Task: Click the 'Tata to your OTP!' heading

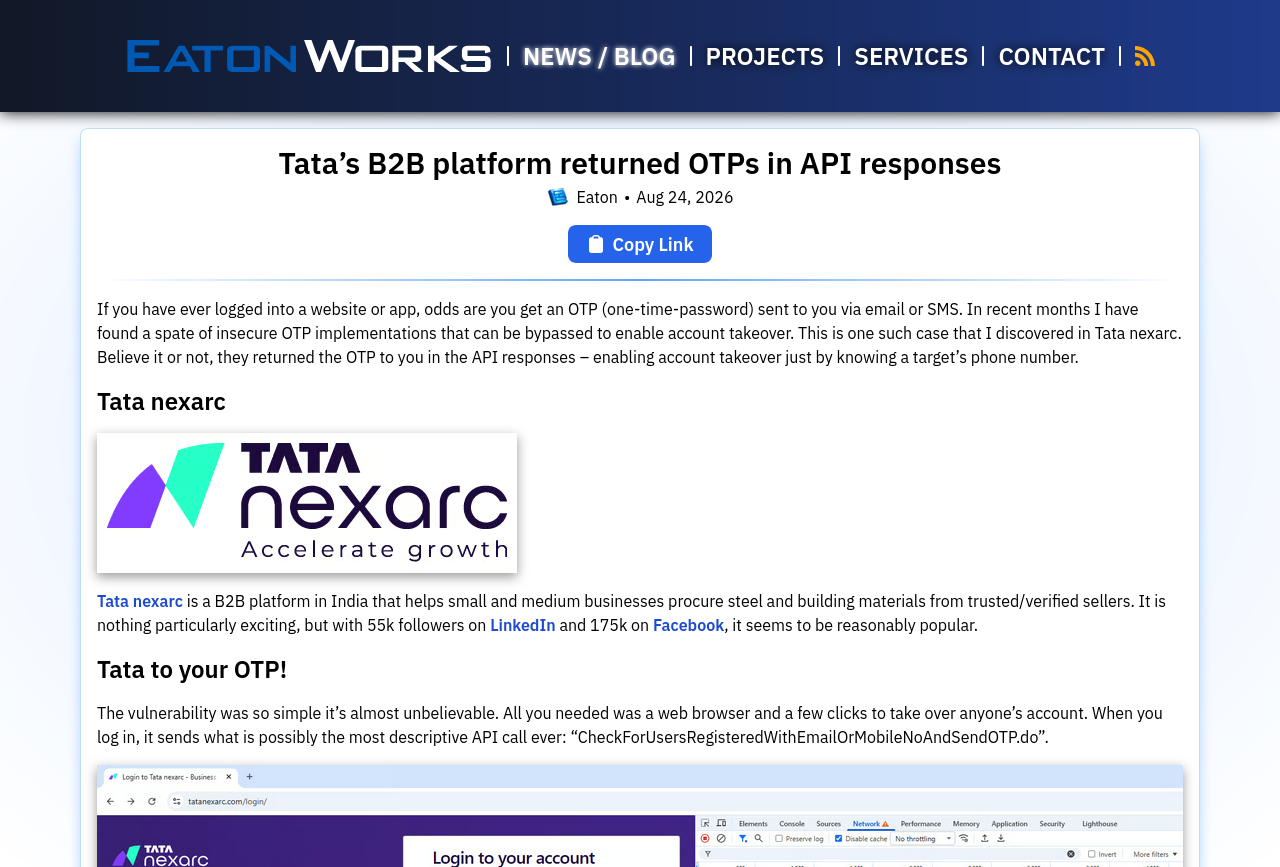Action: coord(192,669)
